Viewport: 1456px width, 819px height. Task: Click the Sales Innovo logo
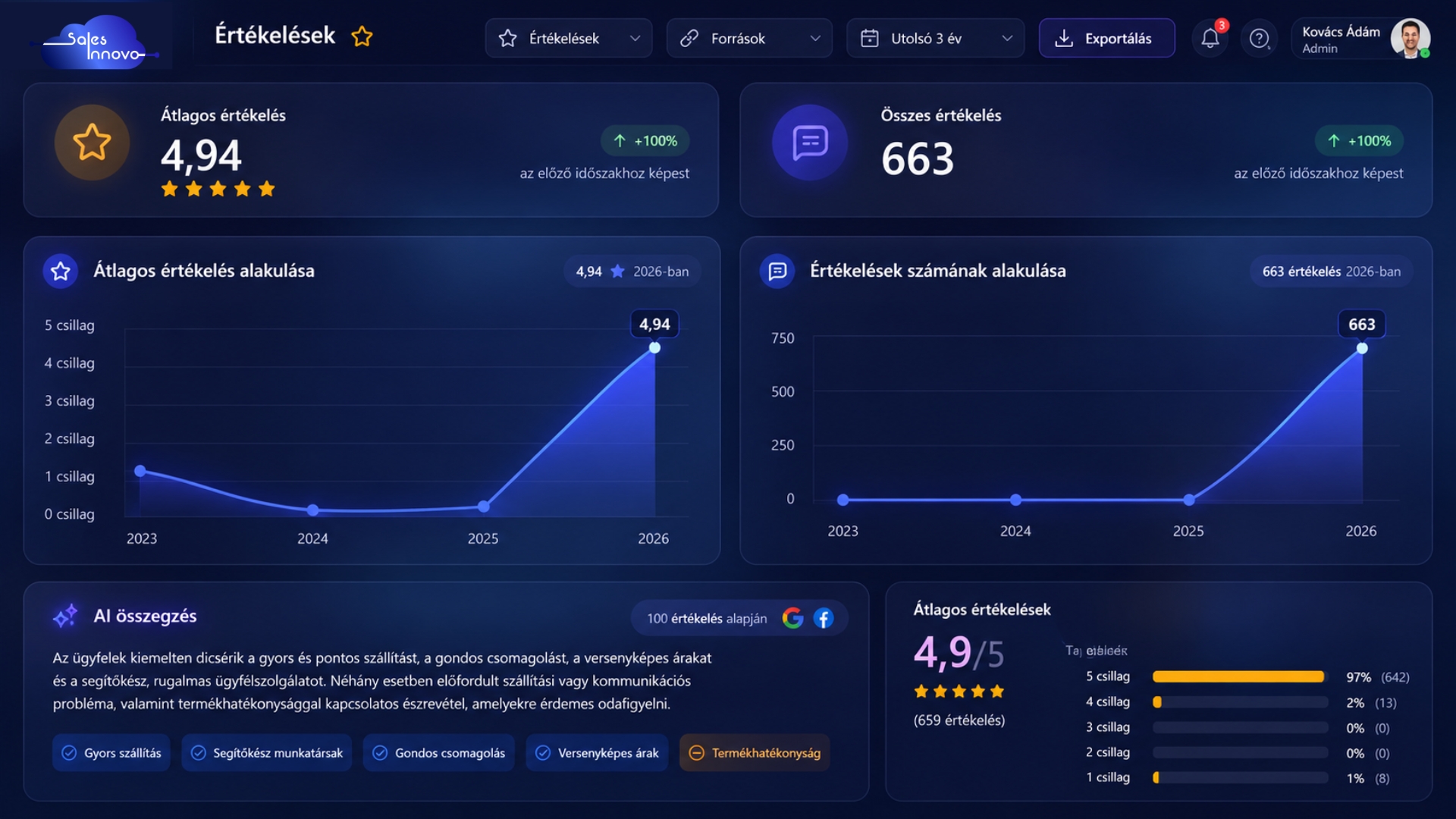[95, 42]
